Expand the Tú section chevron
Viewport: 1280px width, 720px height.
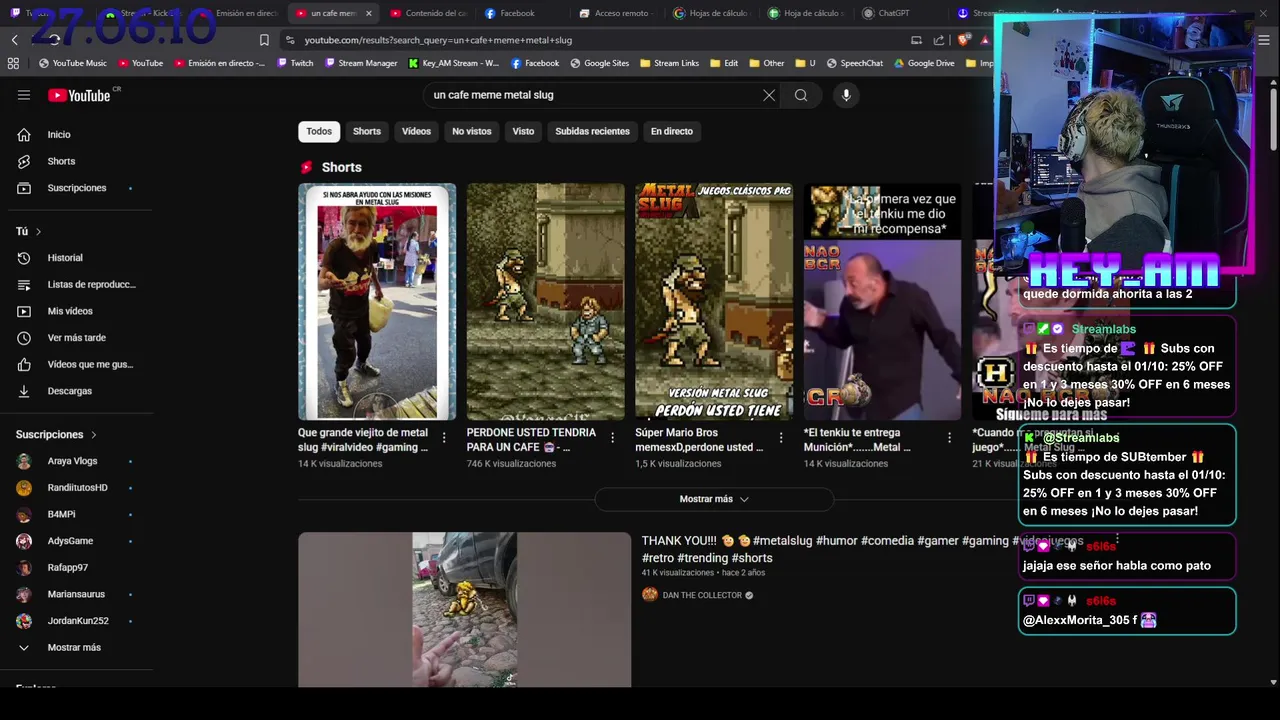38,231
